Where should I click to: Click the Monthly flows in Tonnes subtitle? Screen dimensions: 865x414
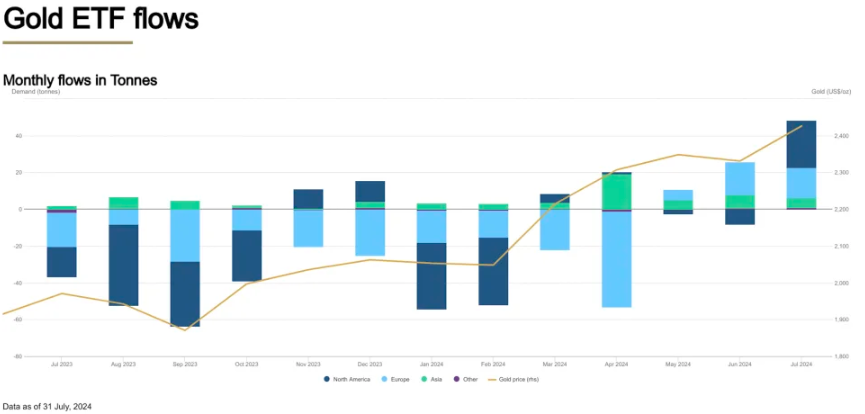click(80, 79)
